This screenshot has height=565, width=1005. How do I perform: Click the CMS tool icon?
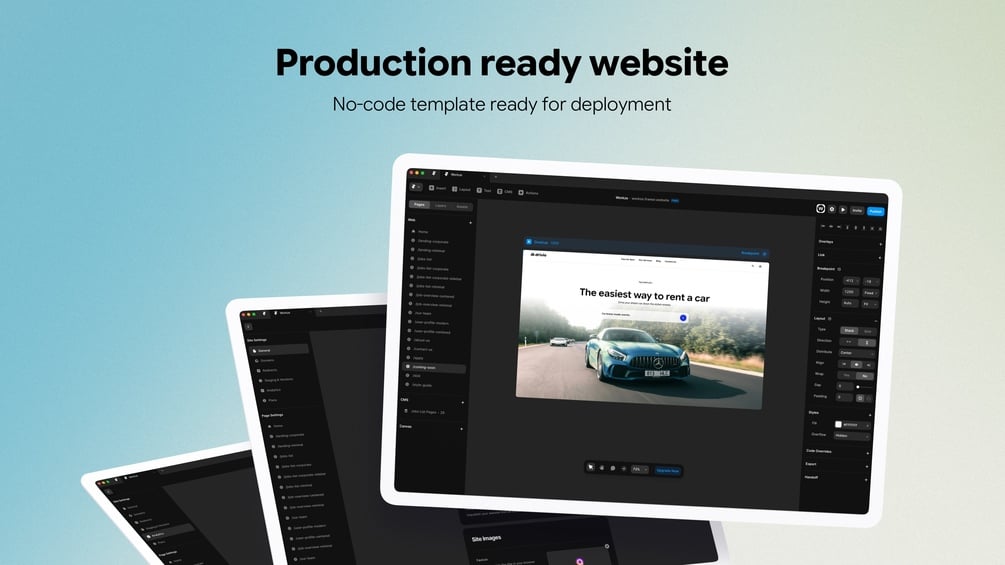pyautogui.click(x=499, y=192)
